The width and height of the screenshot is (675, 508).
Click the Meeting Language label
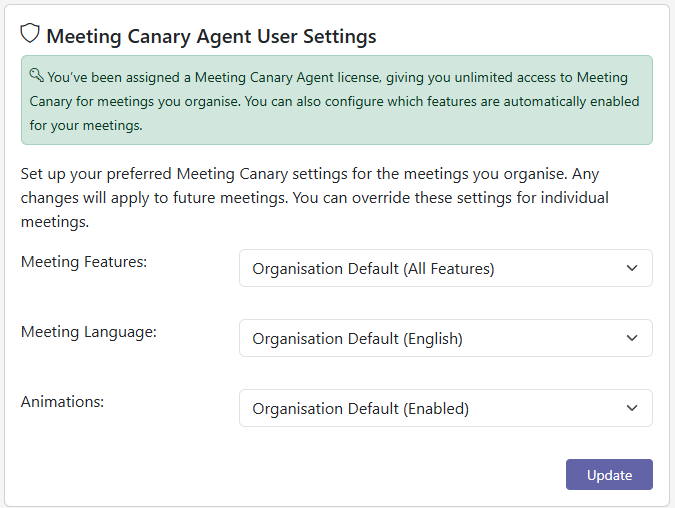click(89, 332)
